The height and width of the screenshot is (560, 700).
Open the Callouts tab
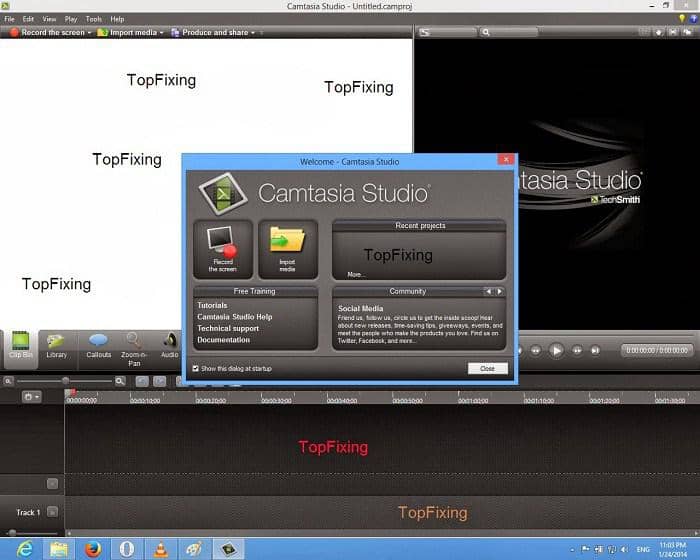point(98,347)
